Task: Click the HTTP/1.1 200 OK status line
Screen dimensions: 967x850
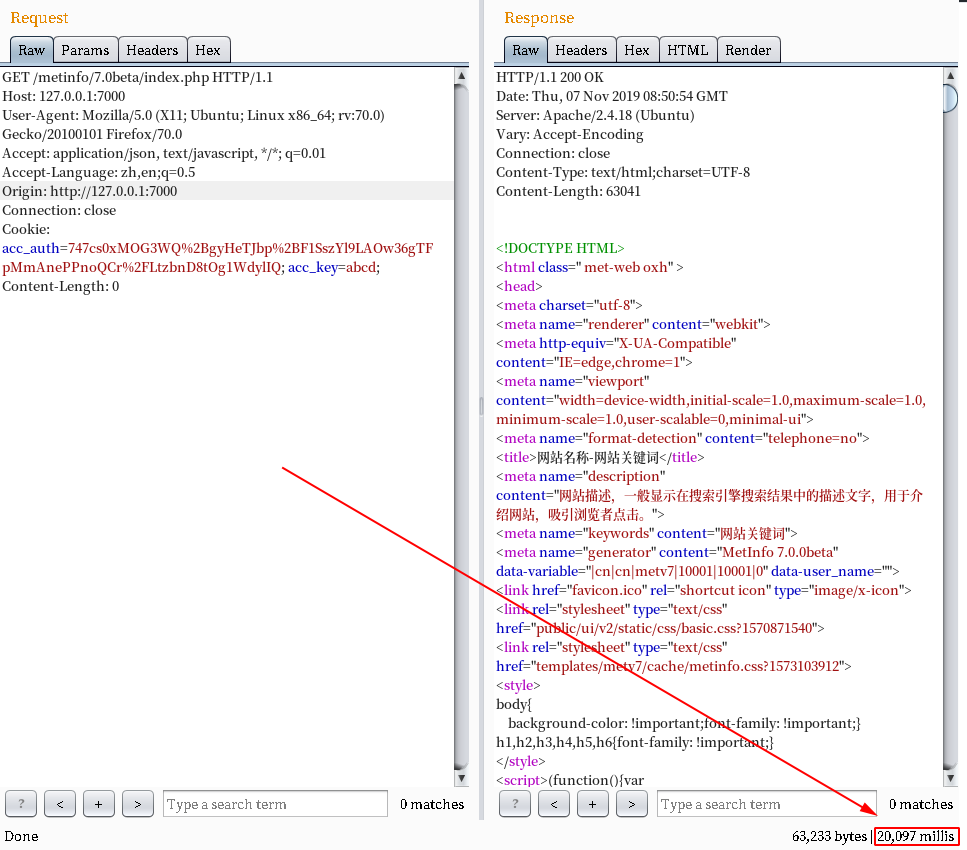Action: pos(549,77)
